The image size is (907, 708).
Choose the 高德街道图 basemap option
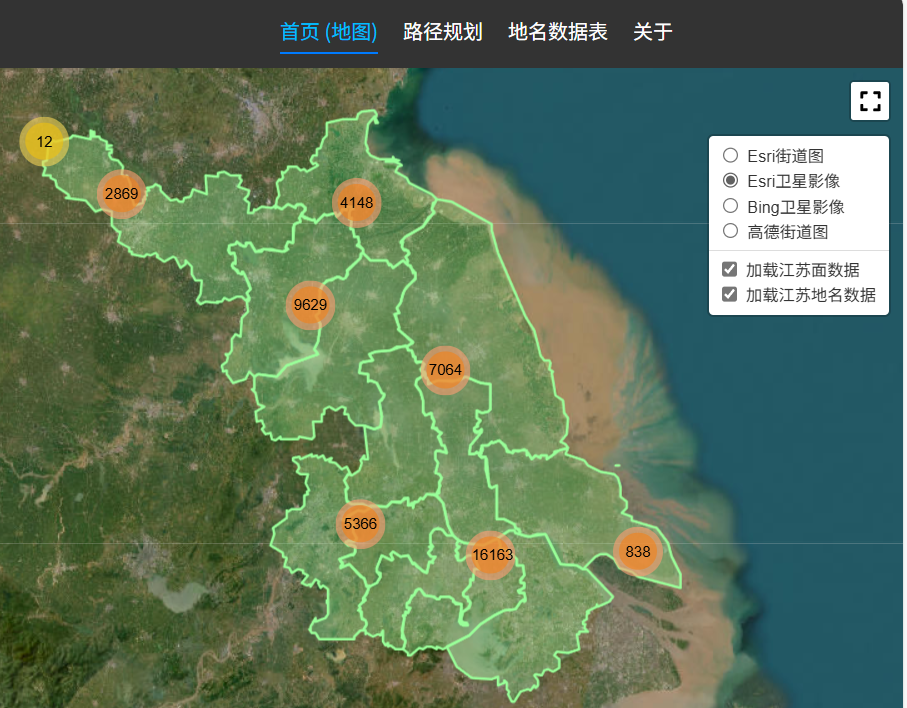731,231
